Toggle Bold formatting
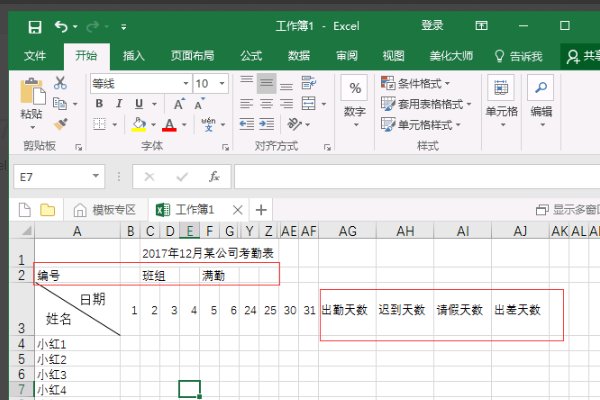Viewport: 600px width, 400px height. [99, 103]
